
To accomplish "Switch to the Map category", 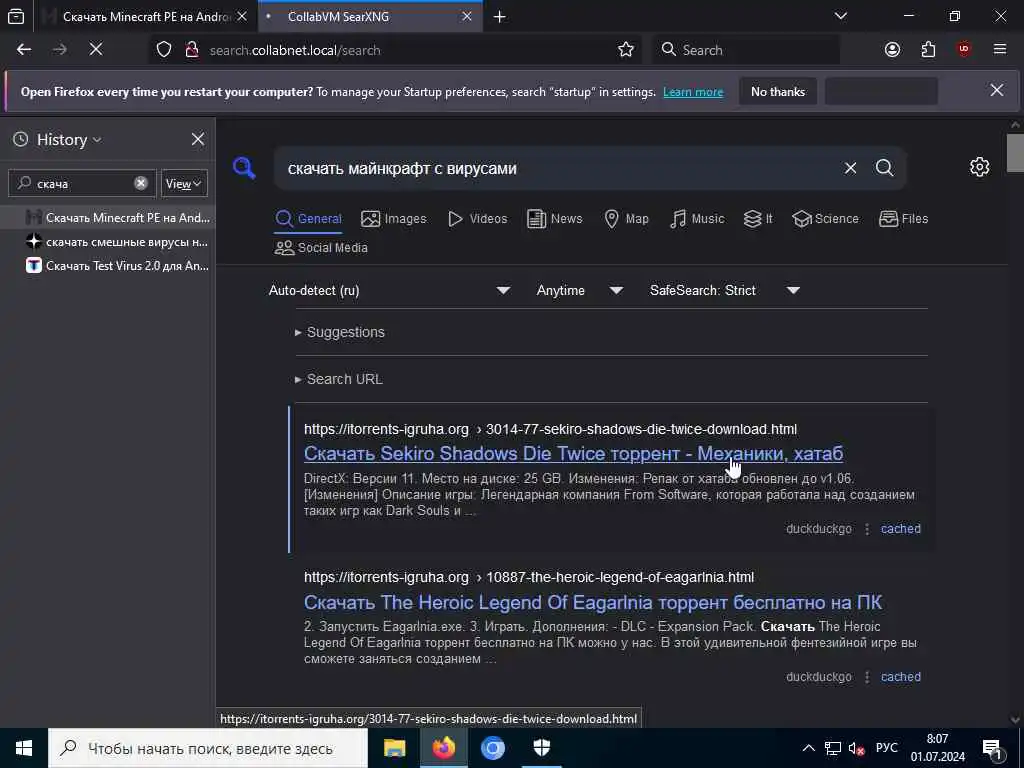I will (x=626, y=219).
